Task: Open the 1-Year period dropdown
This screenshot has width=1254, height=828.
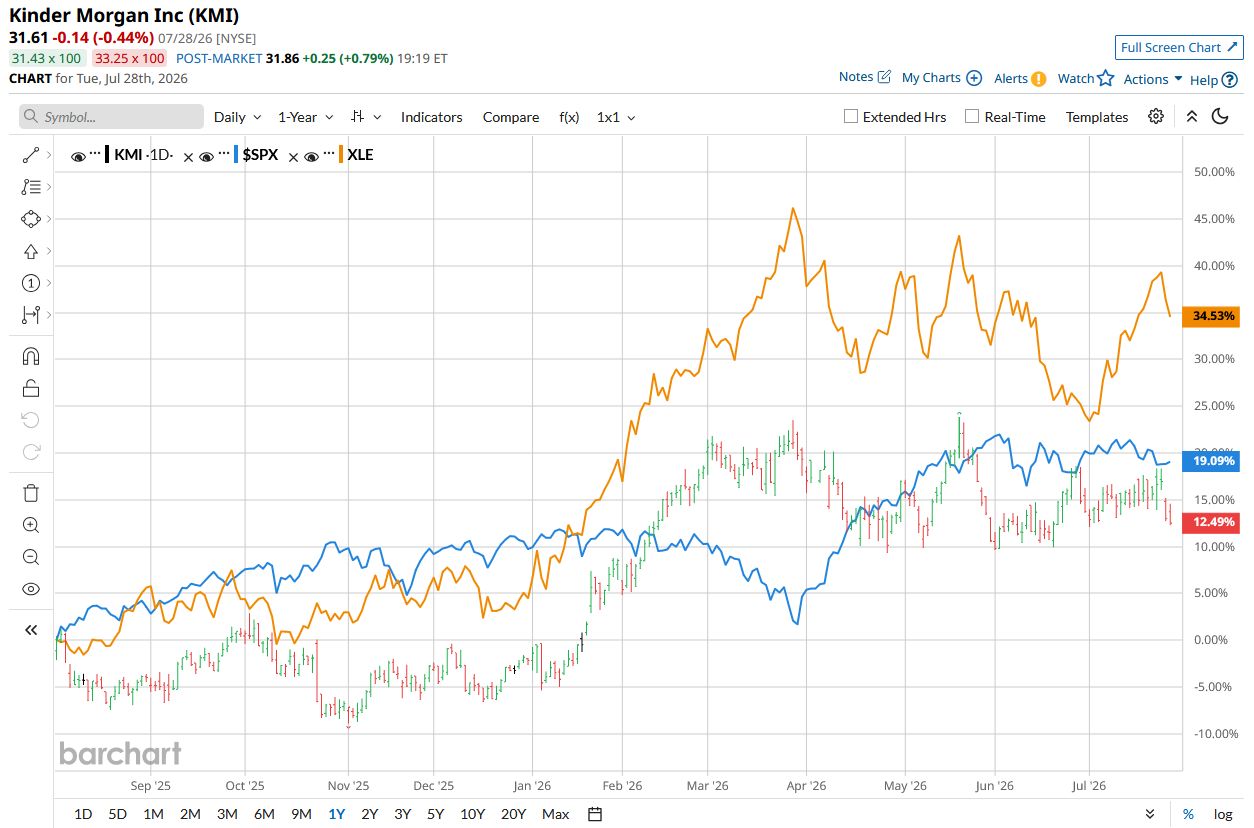Action: (x=306, y=117)
